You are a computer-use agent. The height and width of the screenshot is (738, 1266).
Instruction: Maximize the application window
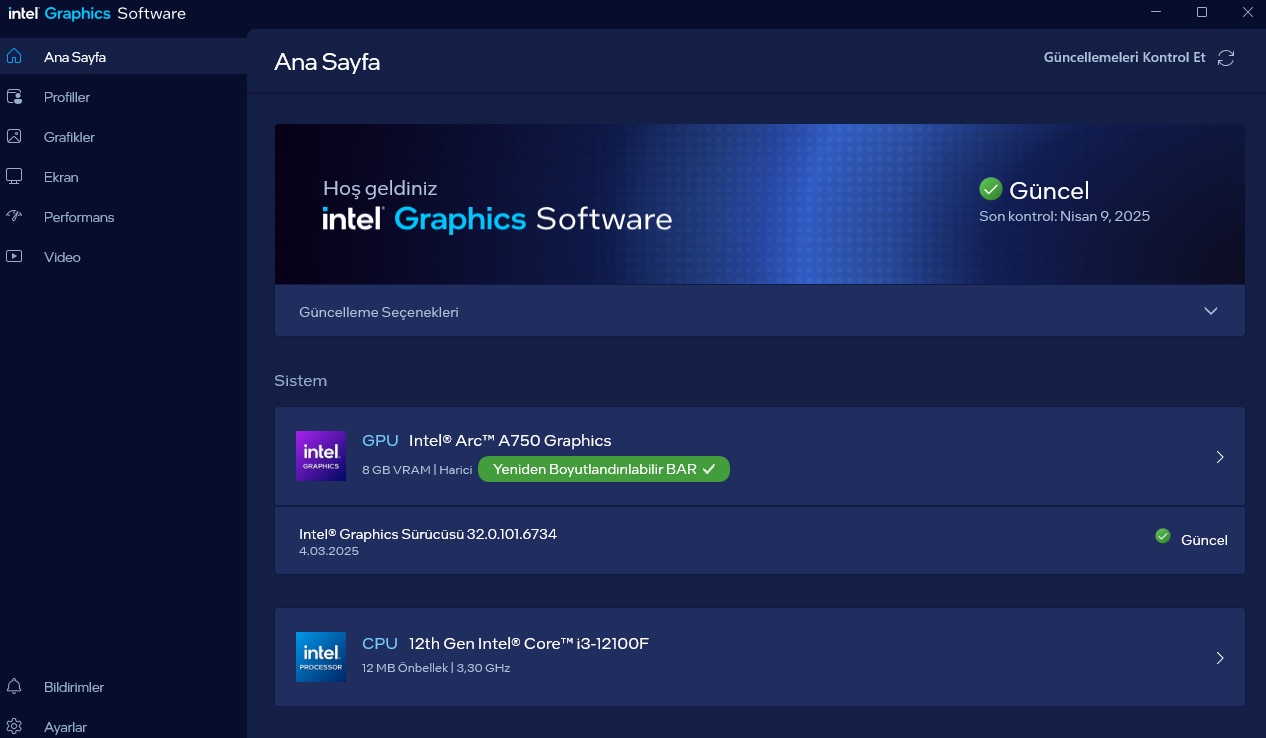point(1202,12)
